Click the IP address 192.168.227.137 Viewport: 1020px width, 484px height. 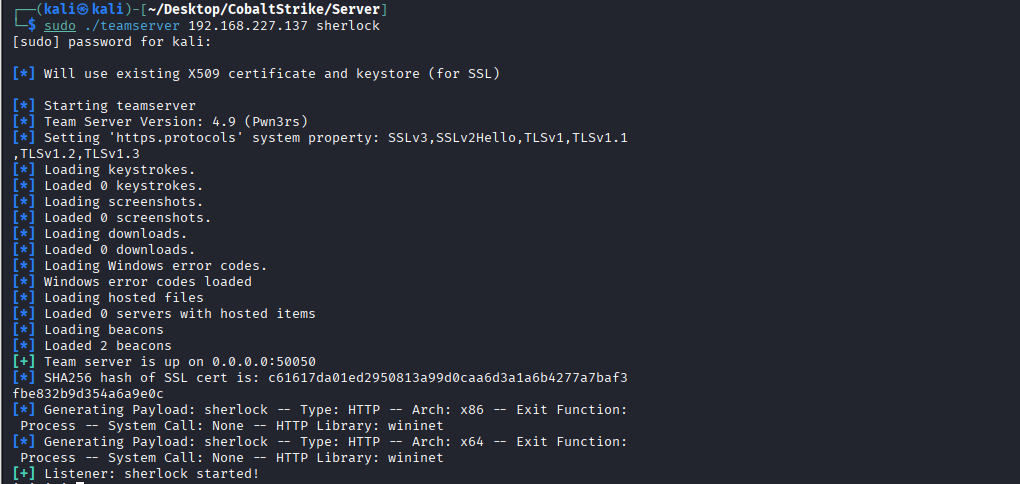click(248, 25)
